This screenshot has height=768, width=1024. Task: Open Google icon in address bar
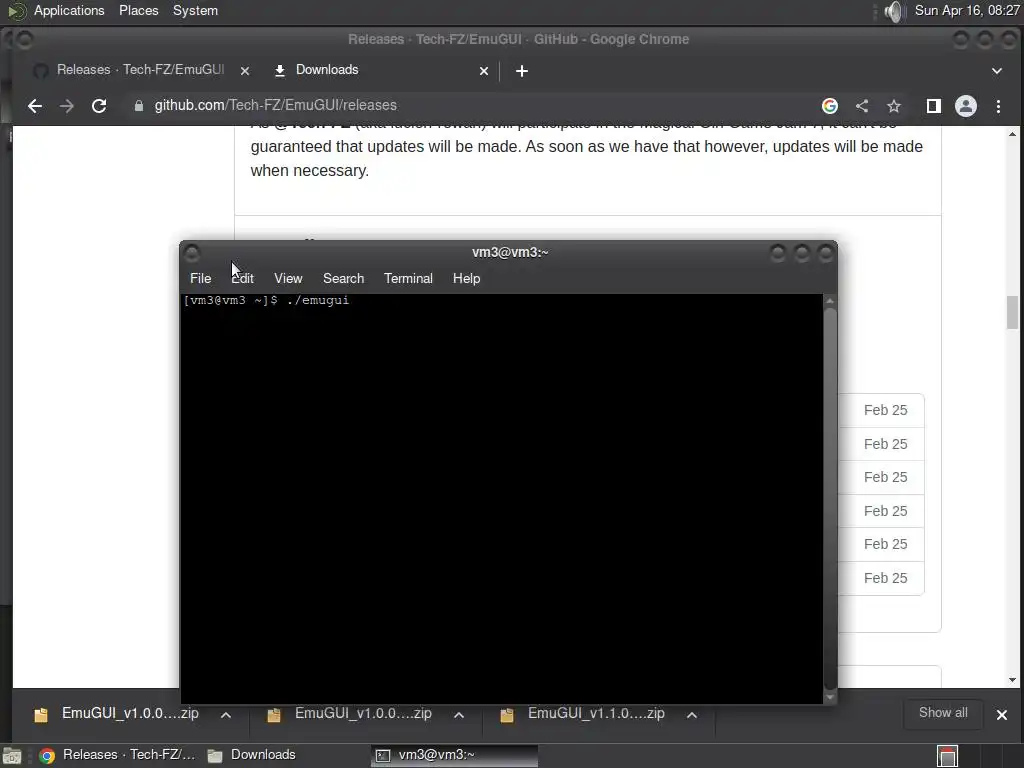pos(829,106)
